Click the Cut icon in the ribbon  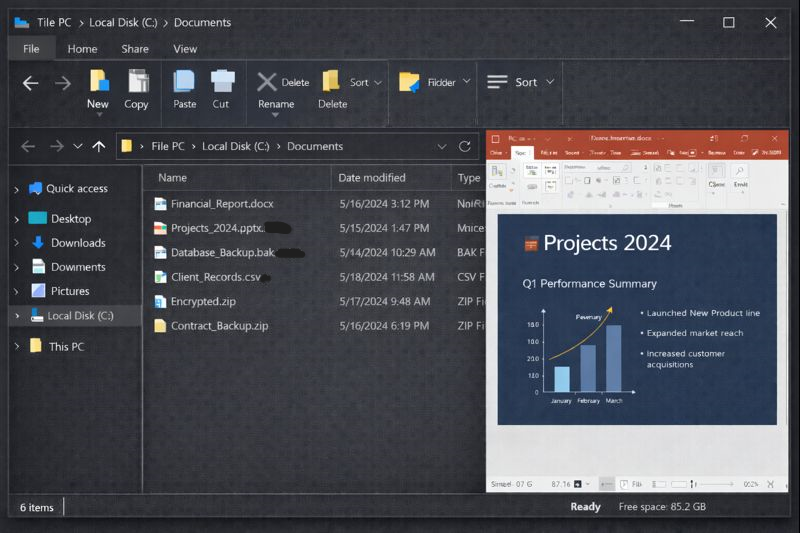222,81
